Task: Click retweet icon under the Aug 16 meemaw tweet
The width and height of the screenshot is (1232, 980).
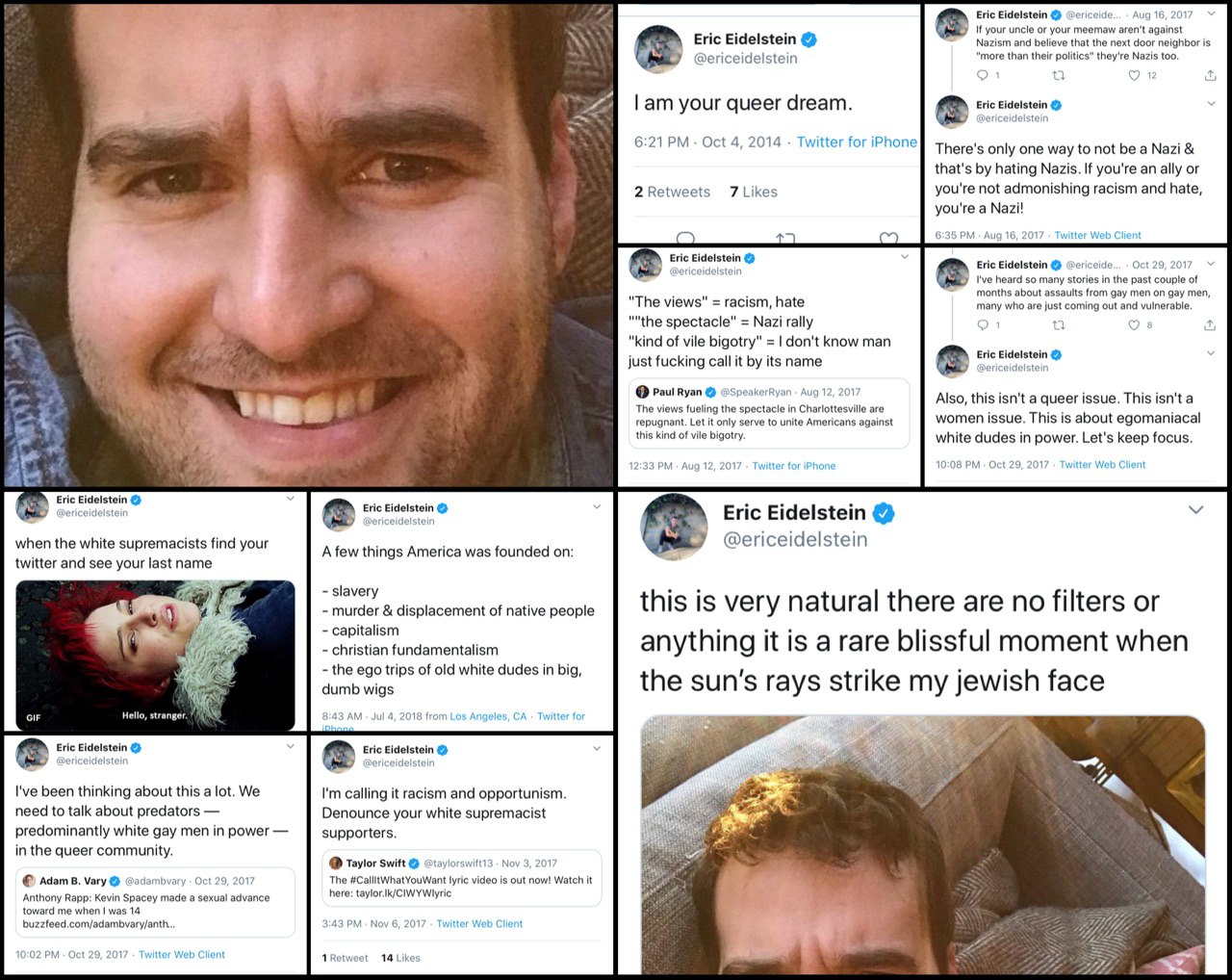Action: point(1059,75)
